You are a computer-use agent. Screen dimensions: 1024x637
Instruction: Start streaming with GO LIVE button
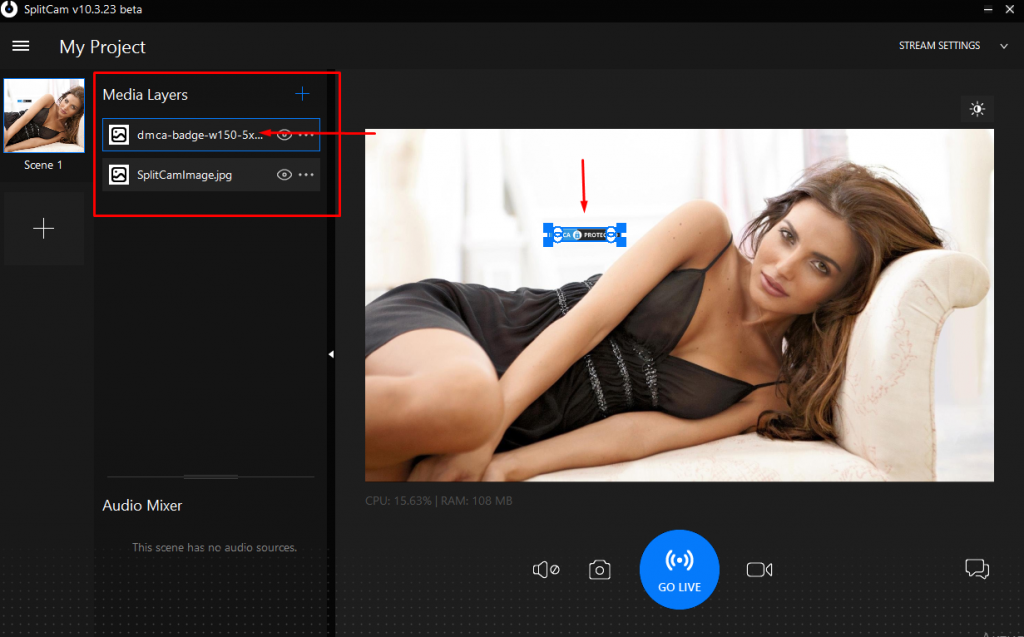(679, 570)
